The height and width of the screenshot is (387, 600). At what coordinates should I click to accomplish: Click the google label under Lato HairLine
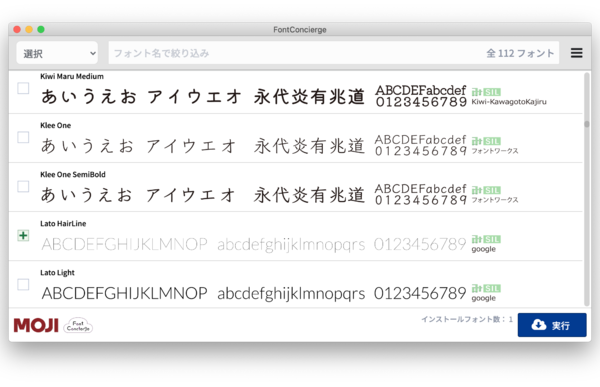click(x=484, y=249)
